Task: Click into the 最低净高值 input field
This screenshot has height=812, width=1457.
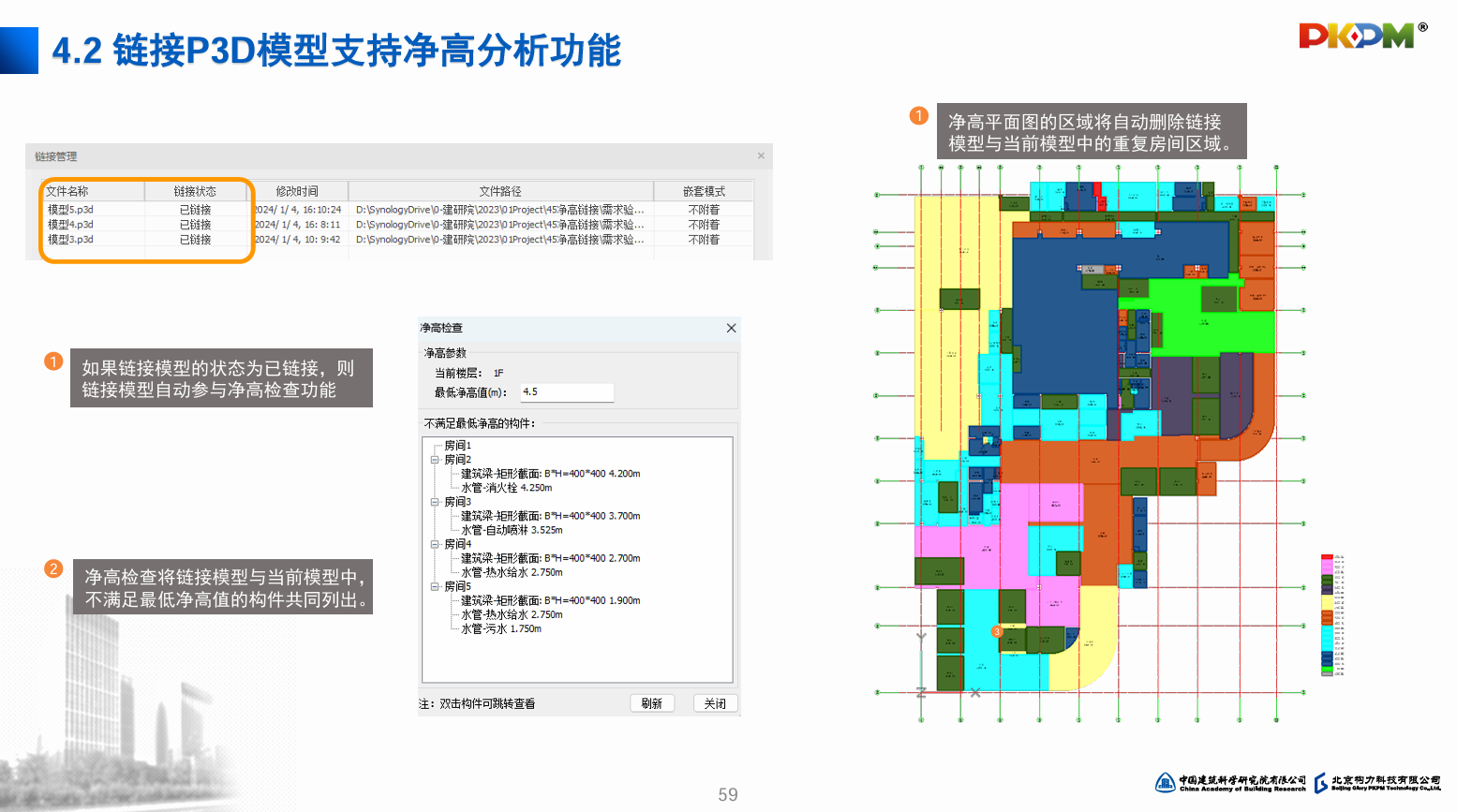Action: pos(567,392)
